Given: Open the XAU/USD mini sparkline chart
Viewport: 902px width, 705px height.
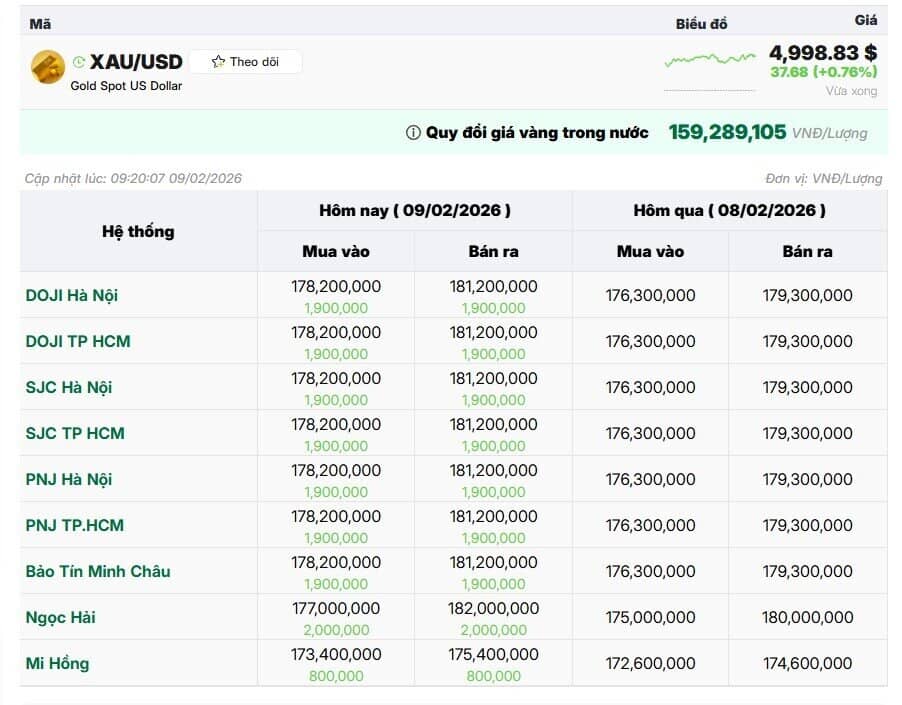Looking at the screenshot, I should pos(710,61).
